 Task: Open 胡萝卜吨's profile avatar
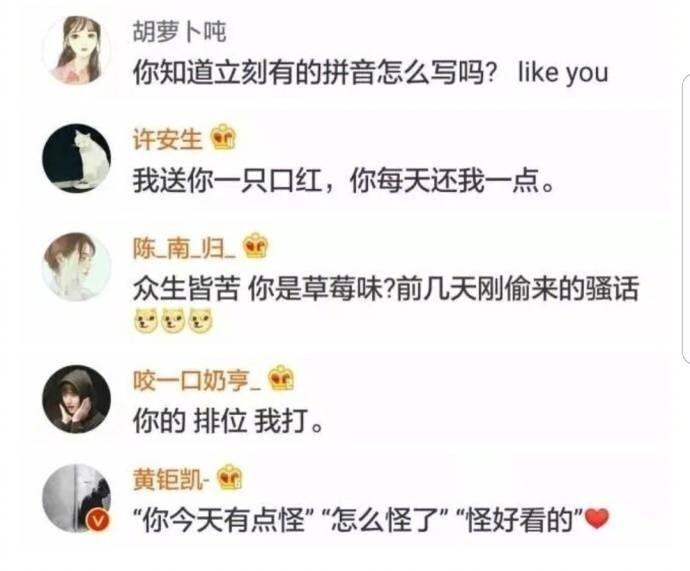point(77,50)
